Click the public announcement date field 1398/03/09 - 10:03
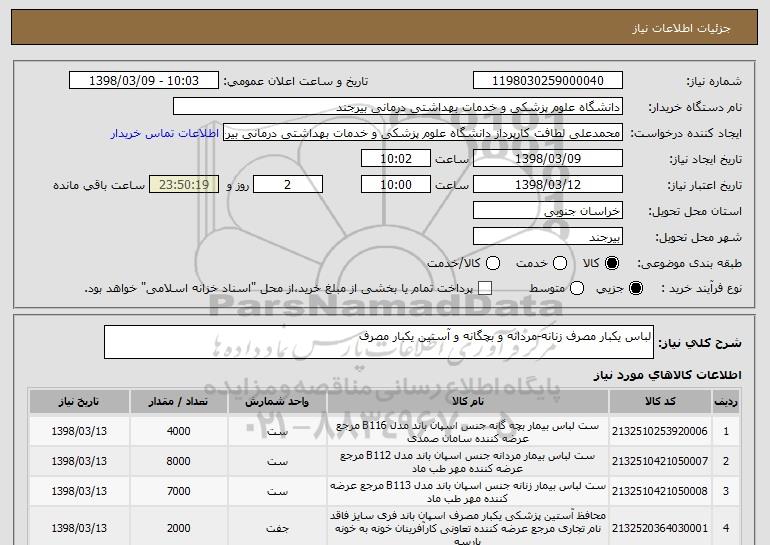Screen dimensions: 770x545 click(x=144, y=81)
